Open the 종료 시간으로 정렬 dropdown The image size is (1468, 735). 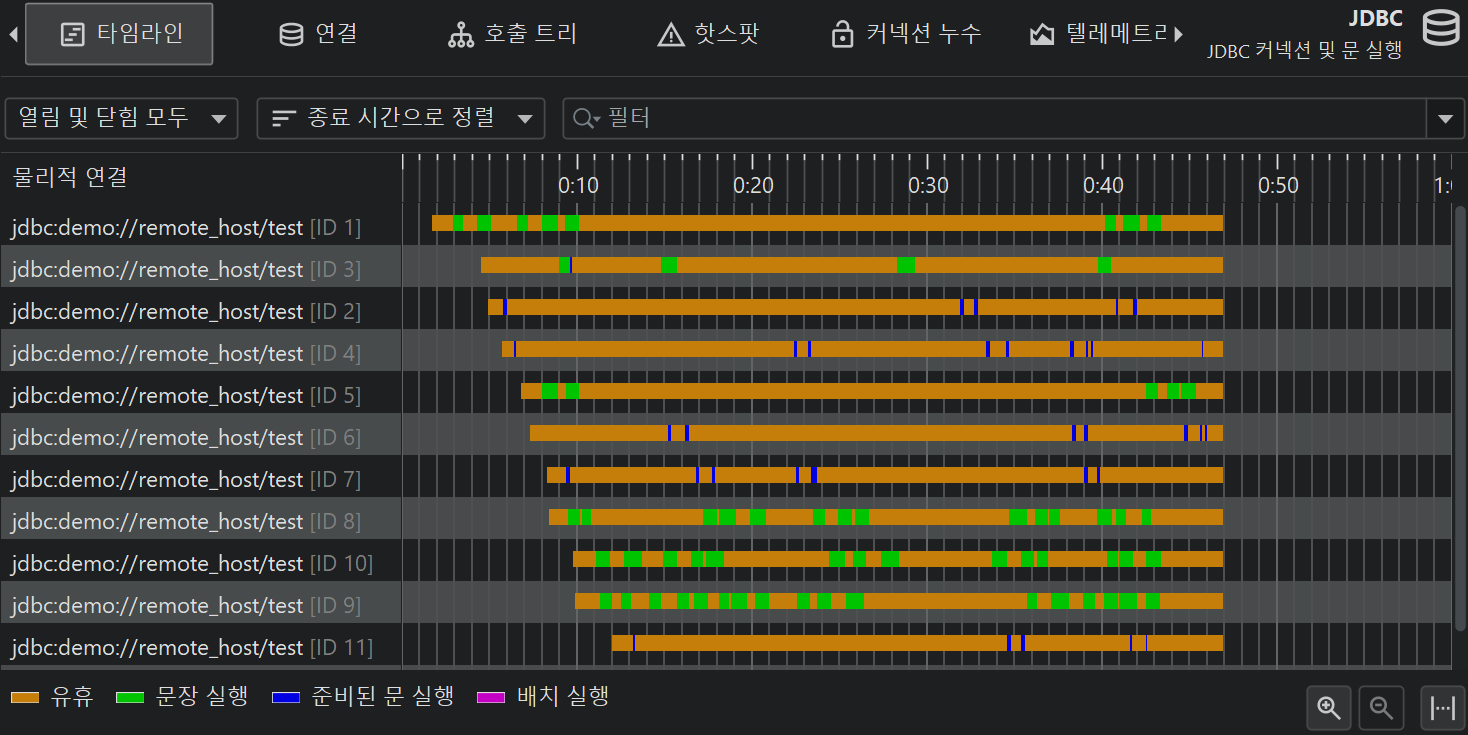(x=400, y=118)
